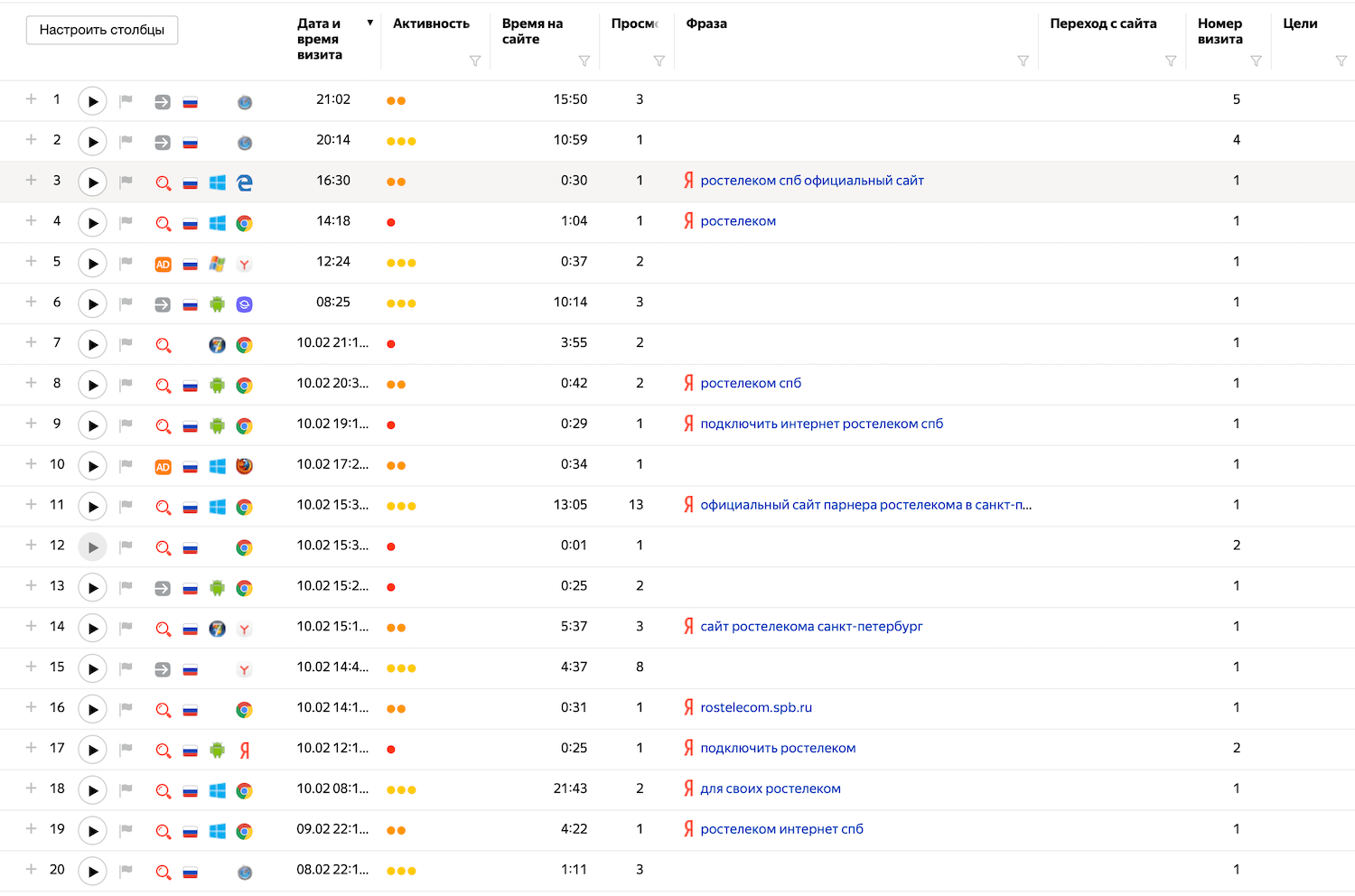Play the recording of visit 11
1355x896 pixels.
[92, 507]
